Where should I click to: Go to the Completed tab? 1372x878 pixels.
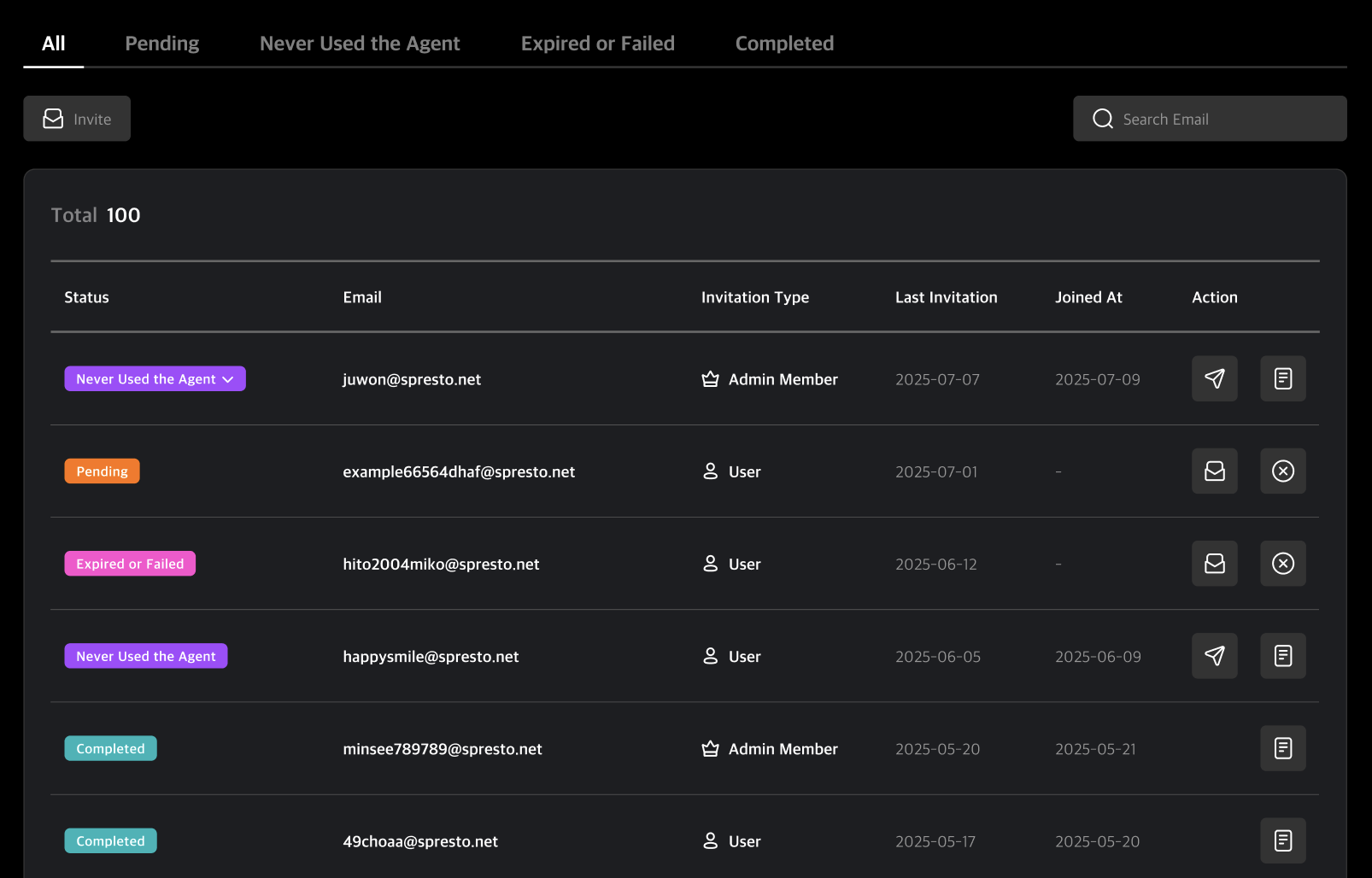(784, 44)
